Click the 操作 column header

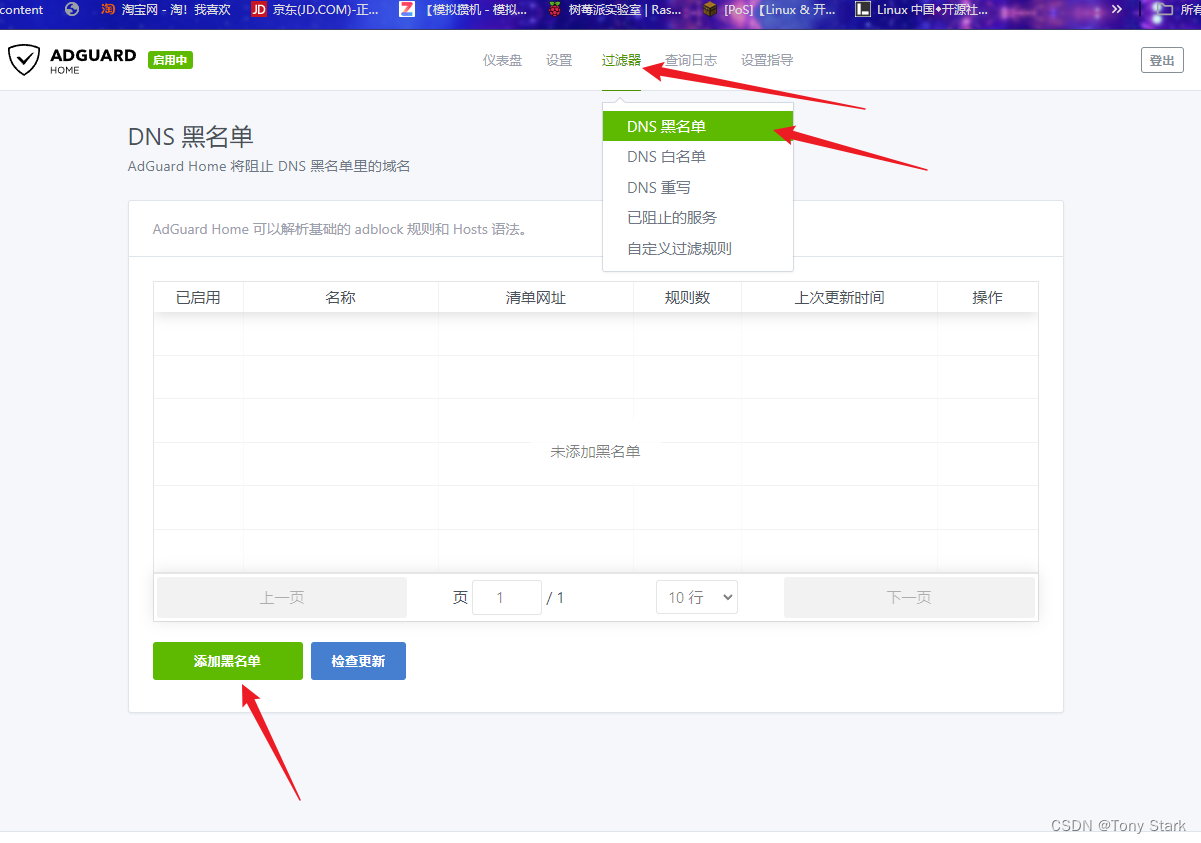[987, 297]
